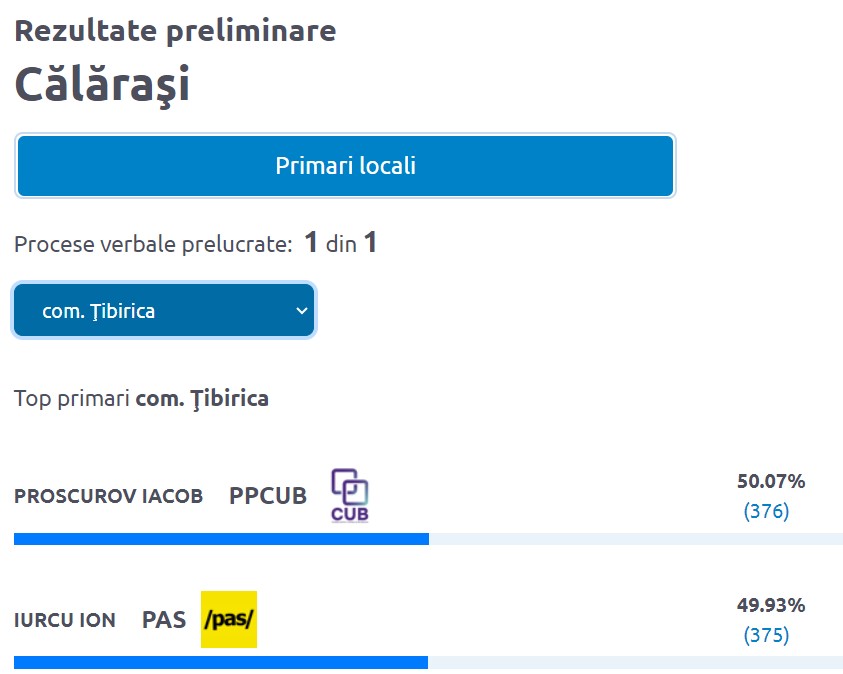This screenshot has height=674, width=843.
Task: Click the Procese verbale prelucrate counter
Action: click(196, 243)
